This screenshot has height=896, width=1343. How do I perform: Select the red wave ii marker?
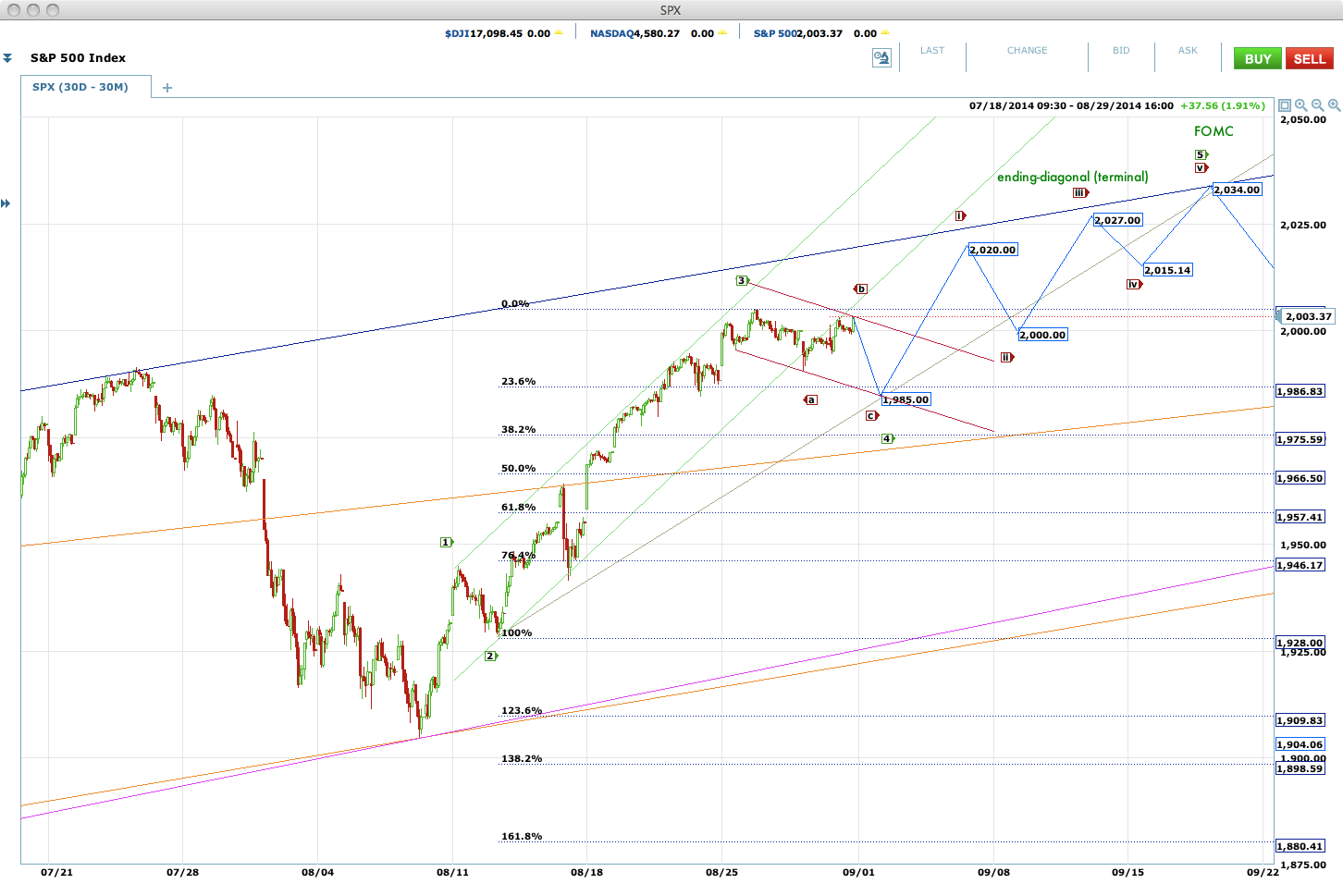point(1006,357)
